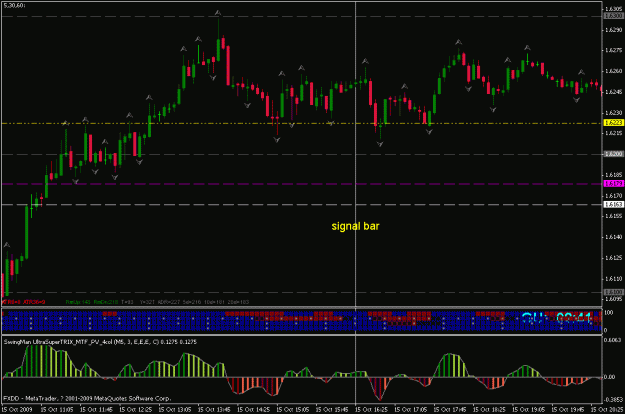Select the magenta 1.6179 price level tag
Viewport: 625px width, 414px height.
point(614,184)
